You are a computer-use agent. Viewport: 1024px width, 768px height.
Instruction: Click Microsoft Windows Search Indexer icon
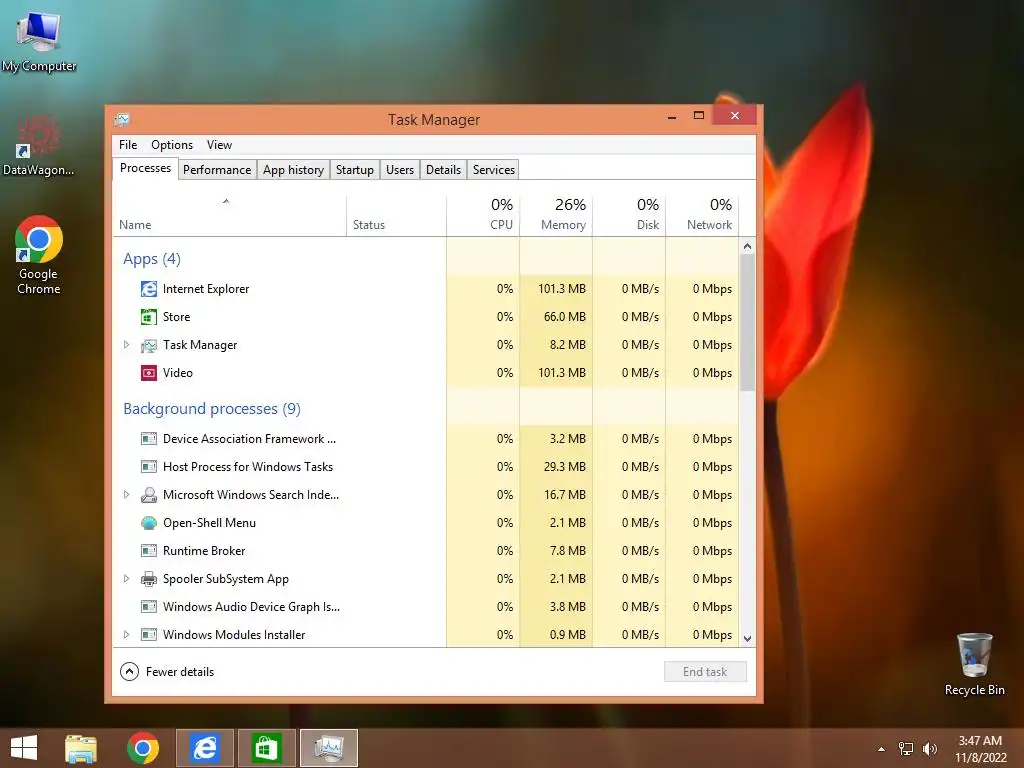pyautogui.click(x=149, y=495)
